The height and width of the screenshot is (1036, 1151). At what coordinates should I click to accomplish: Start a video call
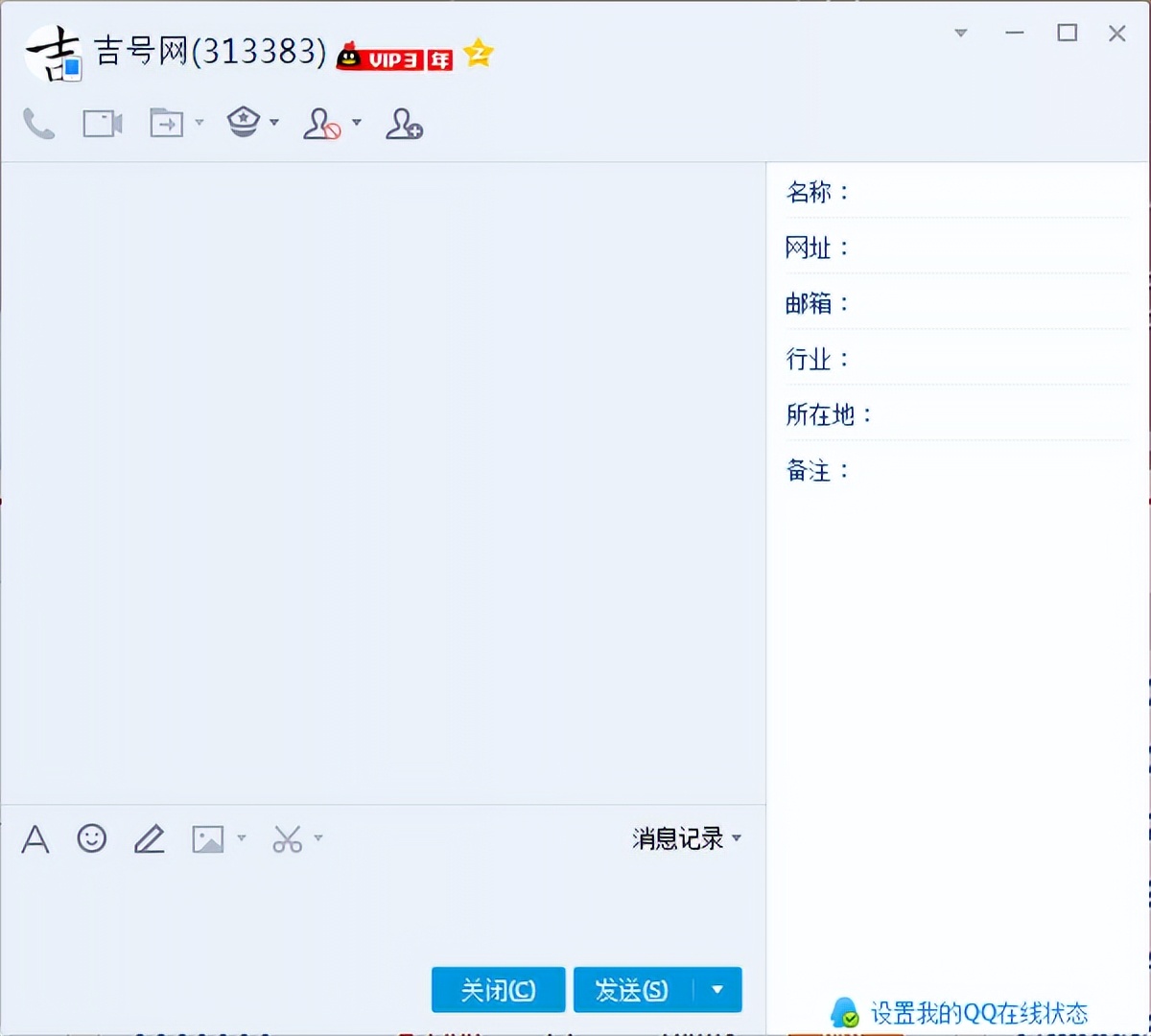pos(101,123)
